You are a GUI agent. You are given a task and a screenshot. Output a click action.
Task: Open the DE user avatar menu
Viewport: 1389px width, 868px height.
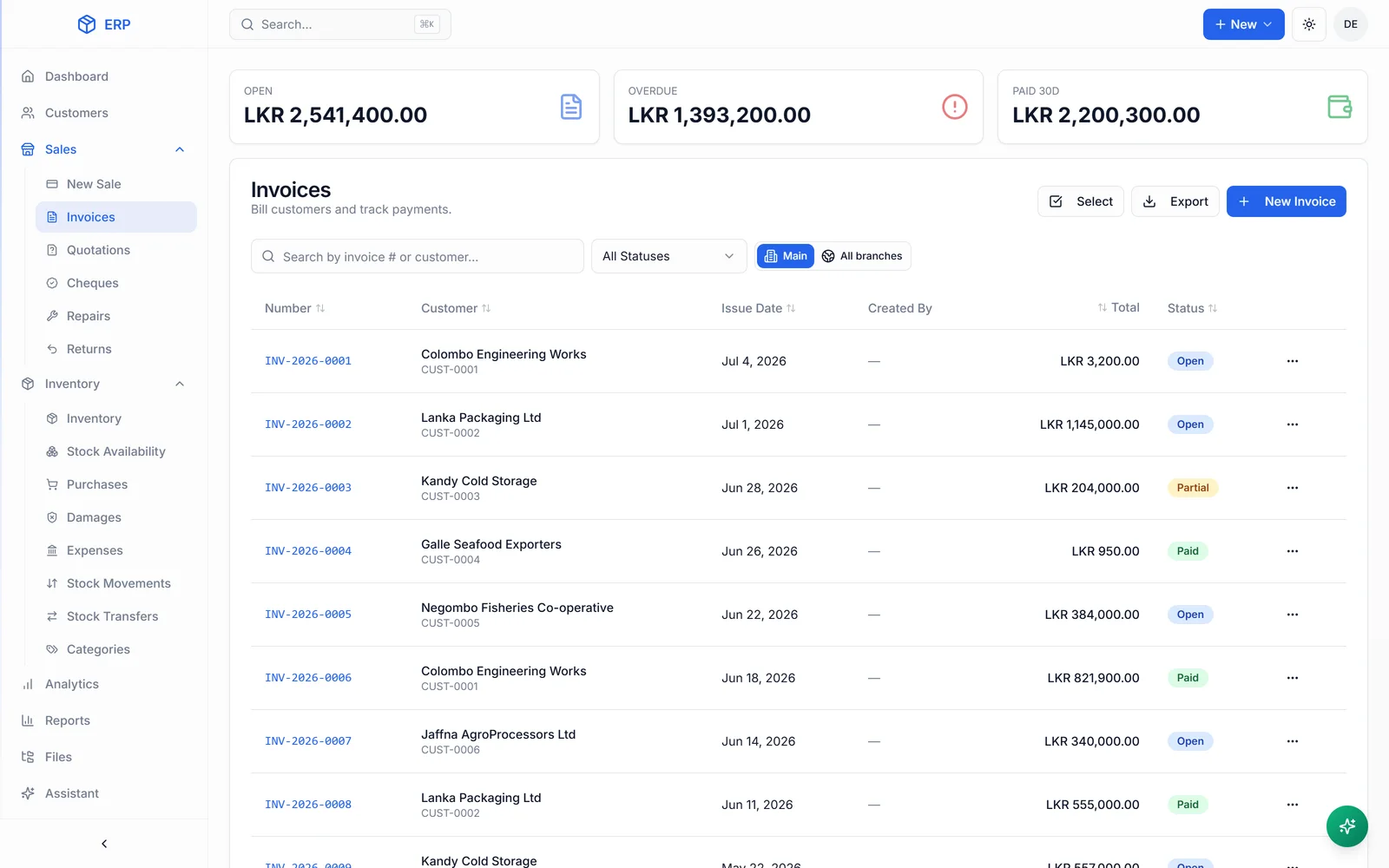pyautogui.click(x=1350, y=24)
